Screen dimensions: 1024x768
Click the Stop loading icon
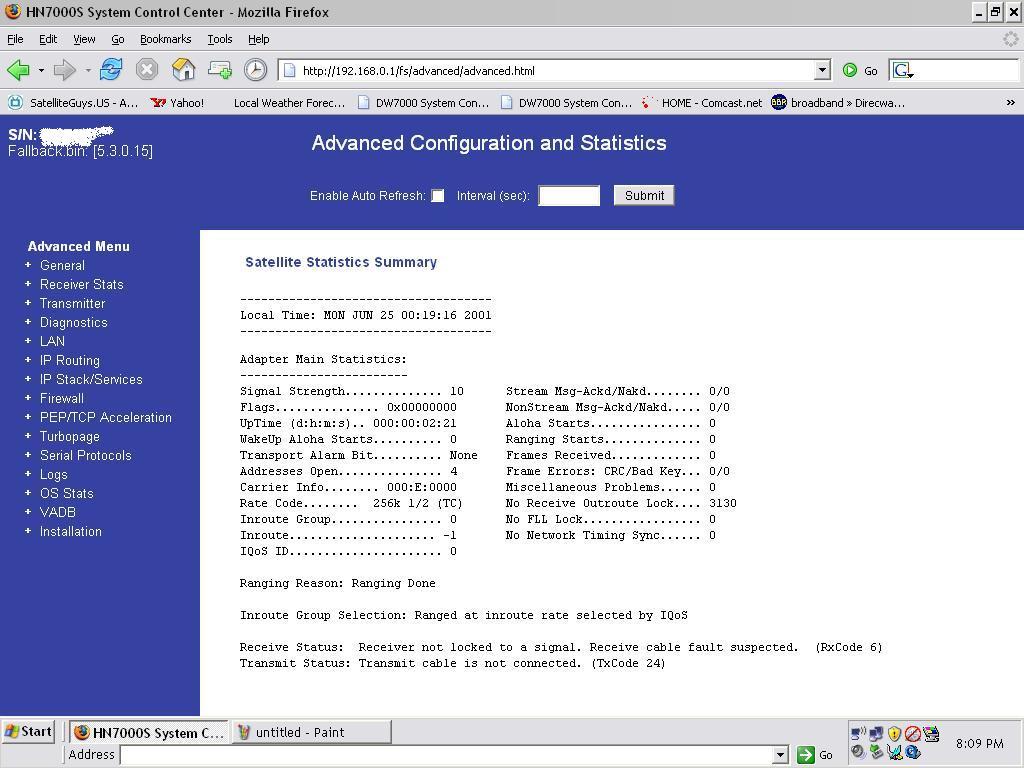(147, 69)
